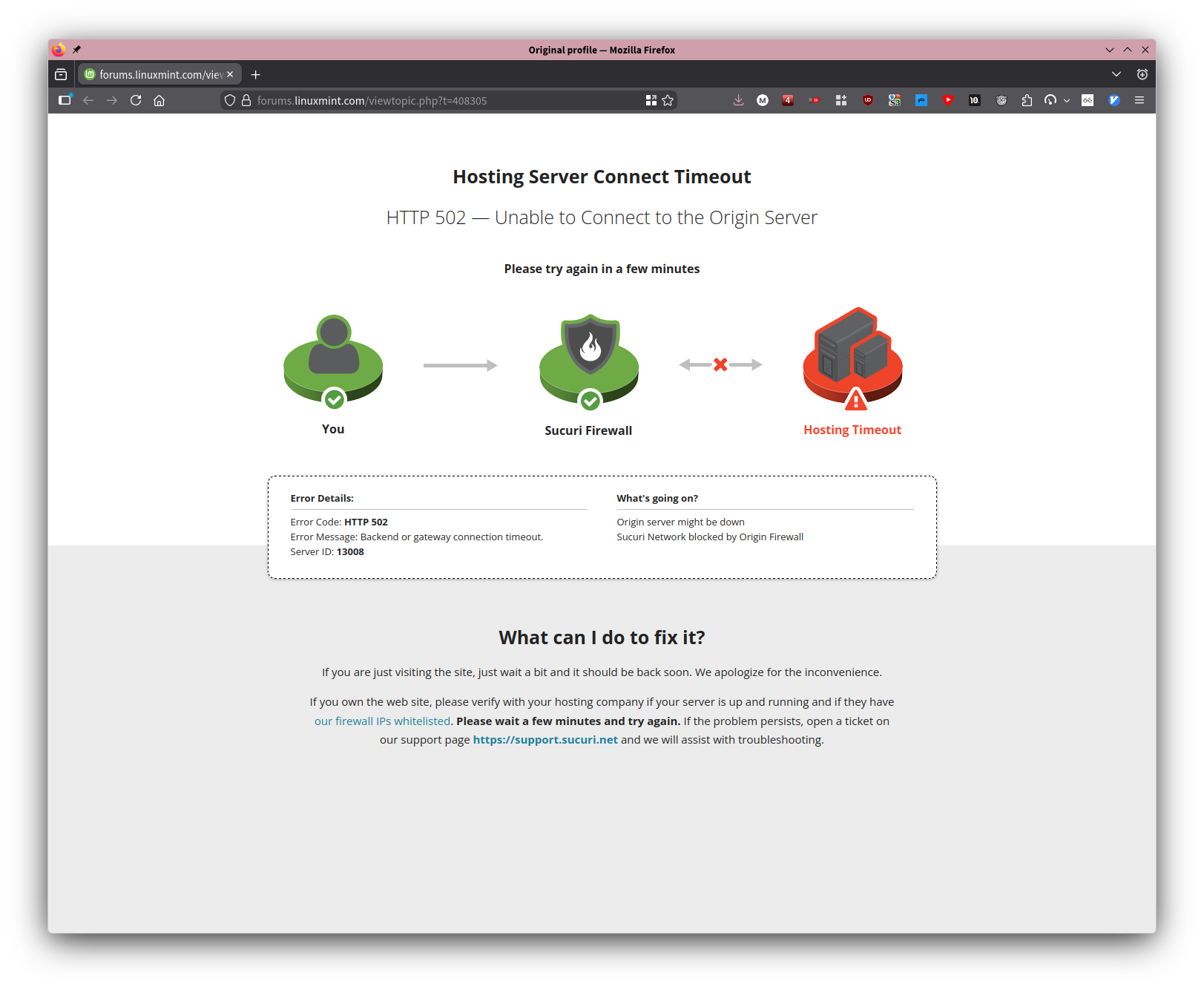Image resolution: width=1204 pixels, height=990 pixels.
Task: Open a new tab with the plus button
Action: point(256,75)
